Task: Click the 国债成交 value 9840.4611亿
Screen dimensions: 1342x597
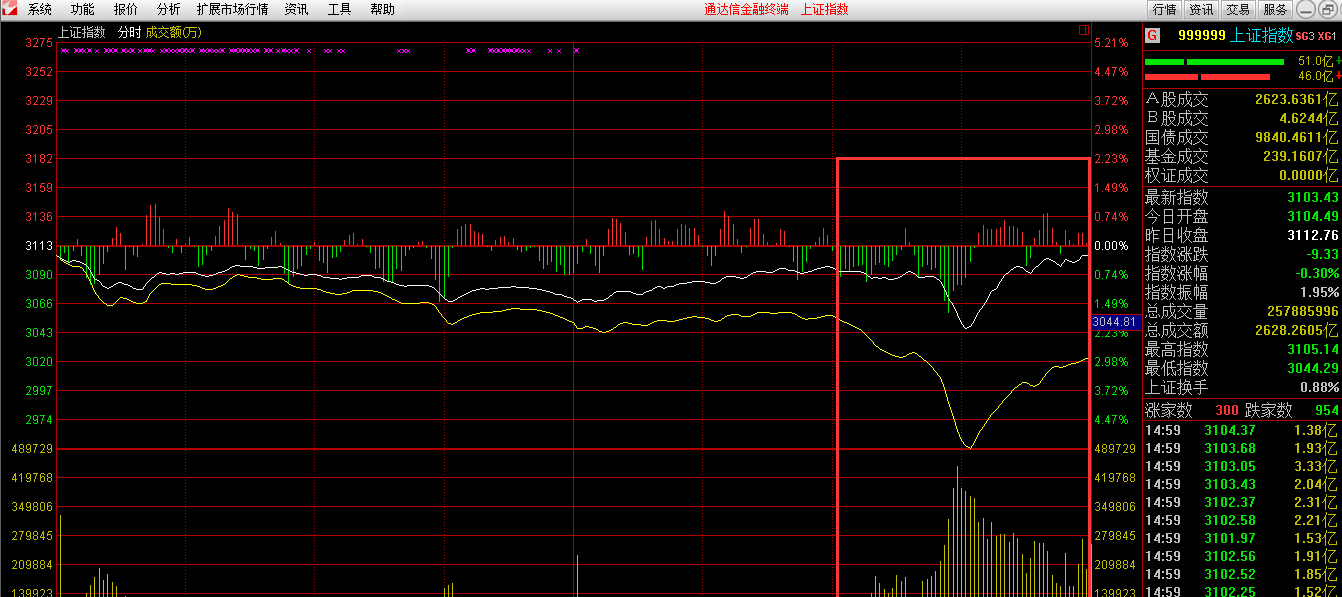Action: tap(1296, 137)
